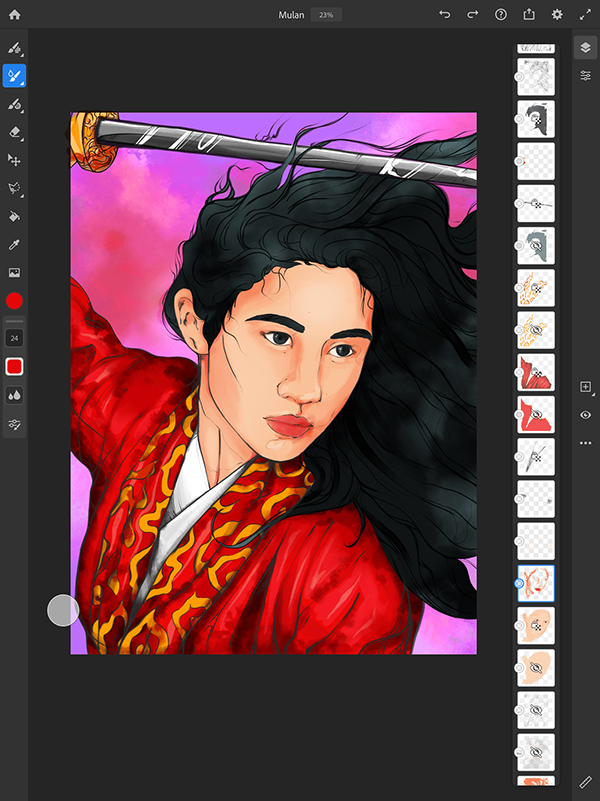Add a new layer
The width and height of the screenshot is (600, 801).
(585, 387)
